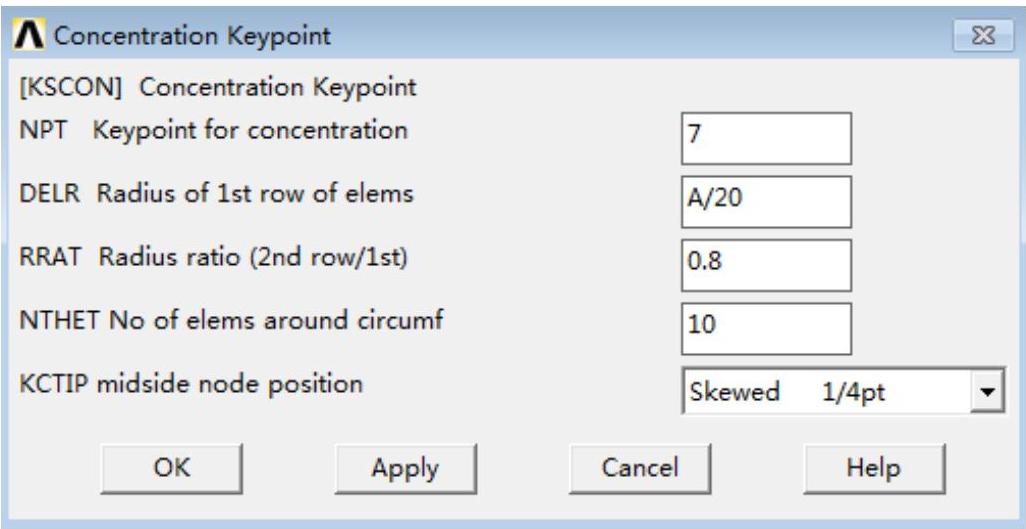Click the Apply button
Image resolution: width=1026 pixels, height=529 pixels.
[x=404, y=467]
